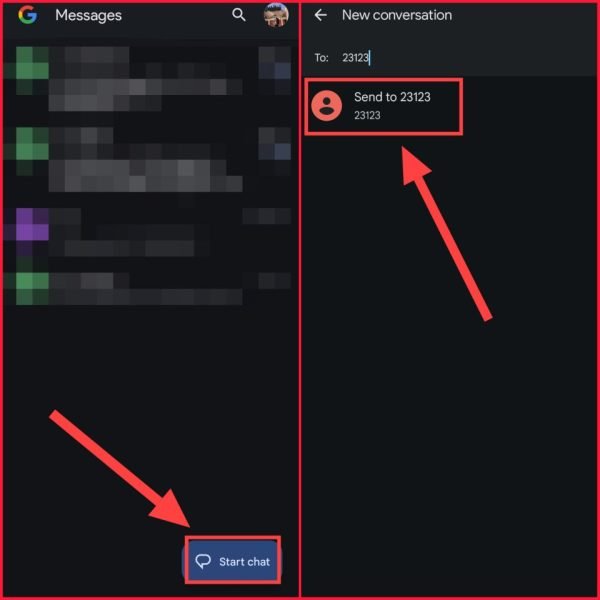Click the 23123 number under Send to
The height and width of the screenshot is (600, 600).
pos(367,115)
